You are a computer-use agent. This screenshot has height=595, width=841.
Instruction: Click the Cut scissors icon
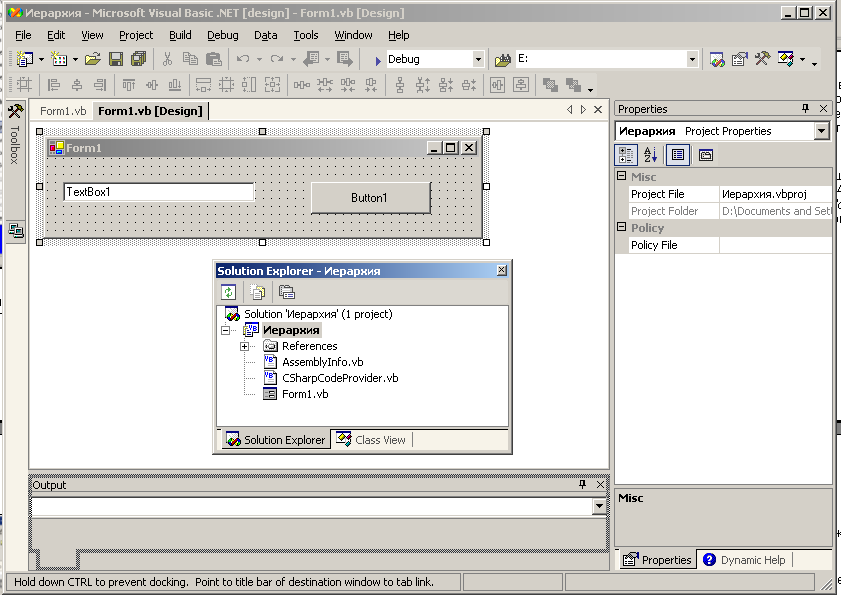tap(167, 59)
